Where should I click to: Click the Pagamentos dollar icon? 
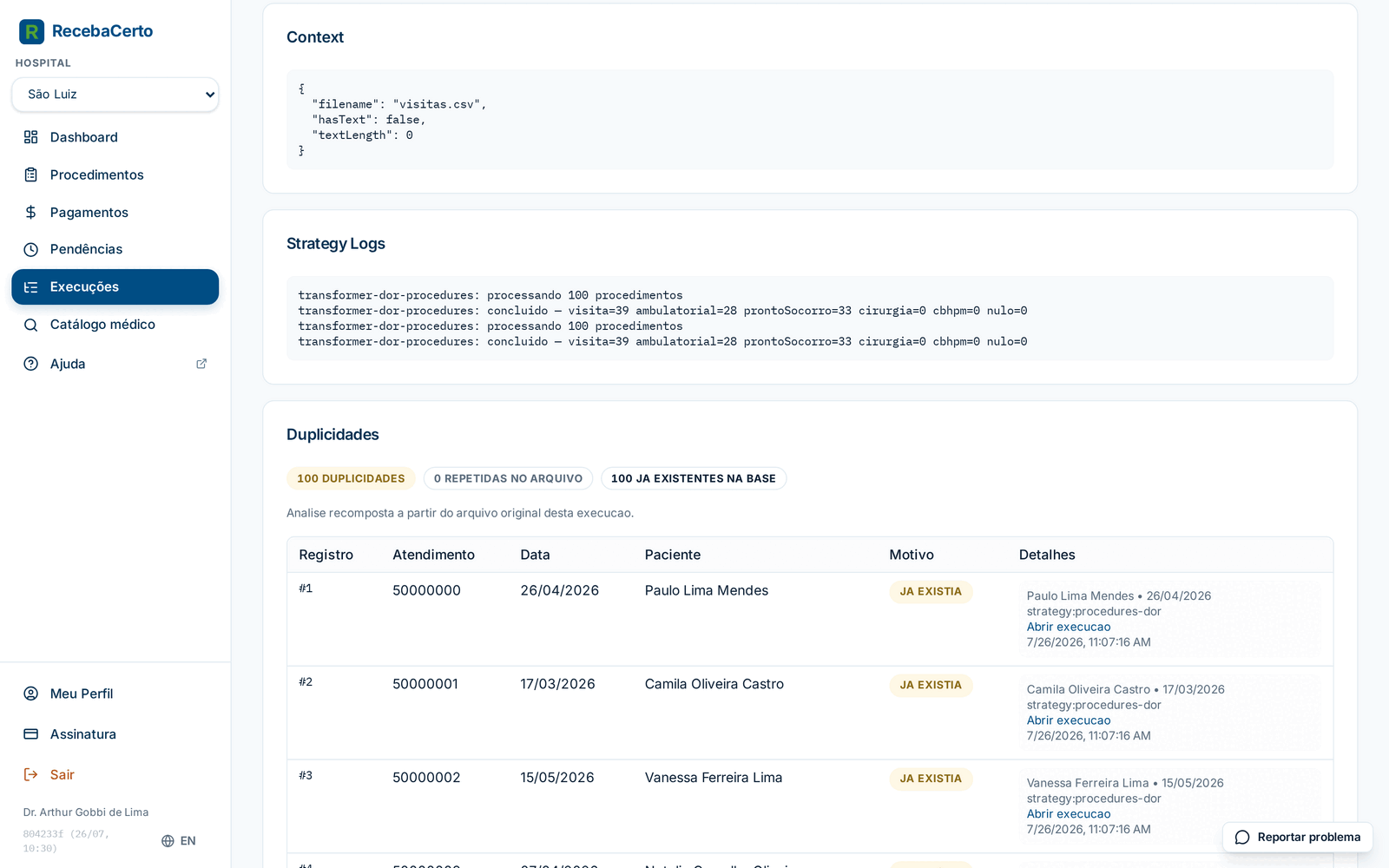[31, 213]
